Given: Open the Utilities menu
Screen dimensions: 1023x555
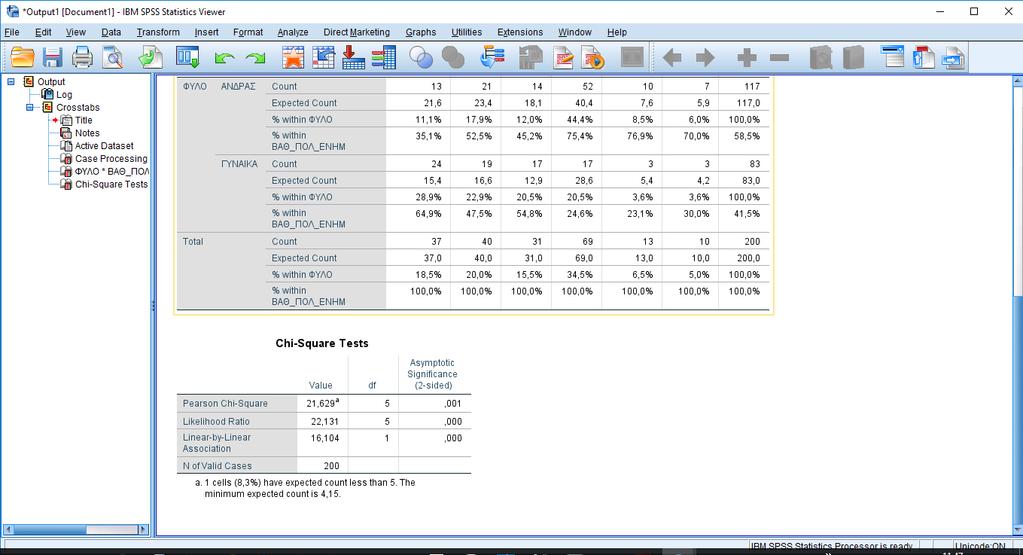Looking at the screenshot, I should [x=466, y=32].
